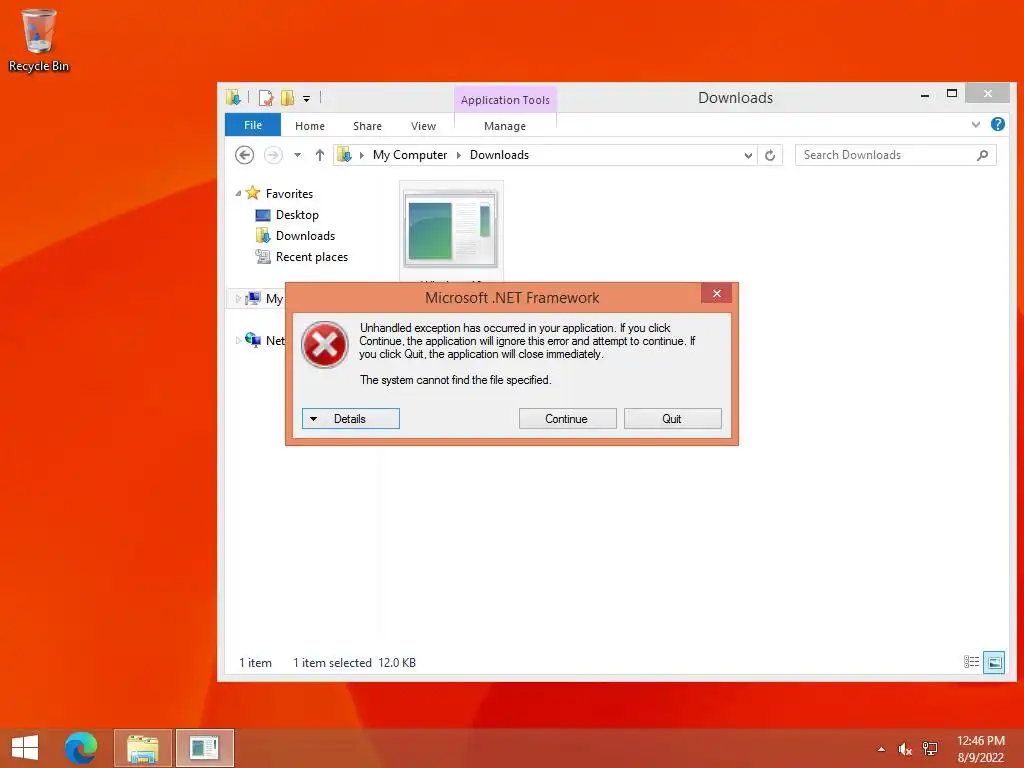Click the Properties icon in quick access toolbar
The width and height of the screenshot is (1024, 768).
pyautogui.click(x=266, y=98)
